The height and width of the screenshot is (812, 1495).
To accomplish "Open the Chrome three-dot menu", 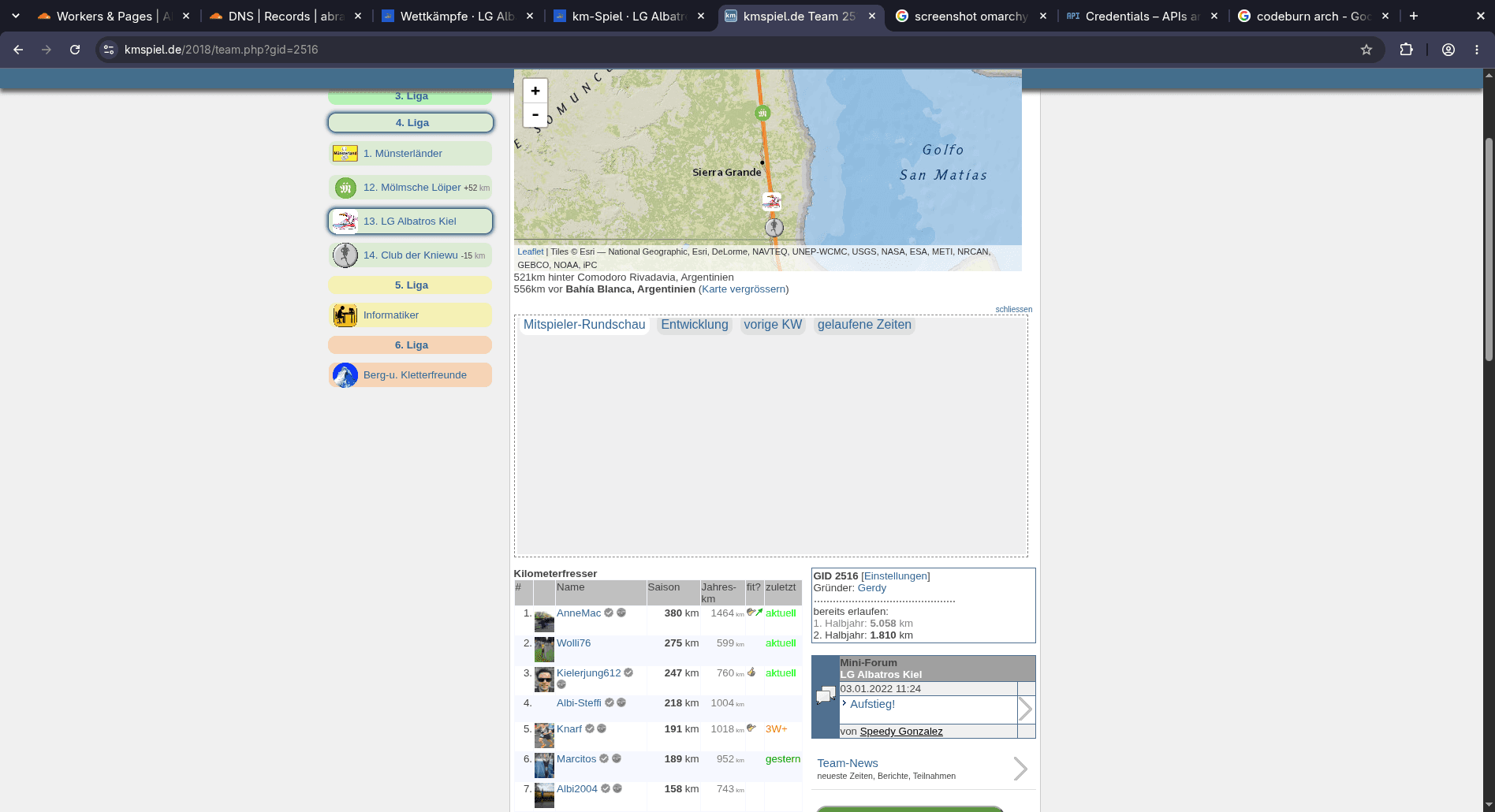I will coord(1477,50).
